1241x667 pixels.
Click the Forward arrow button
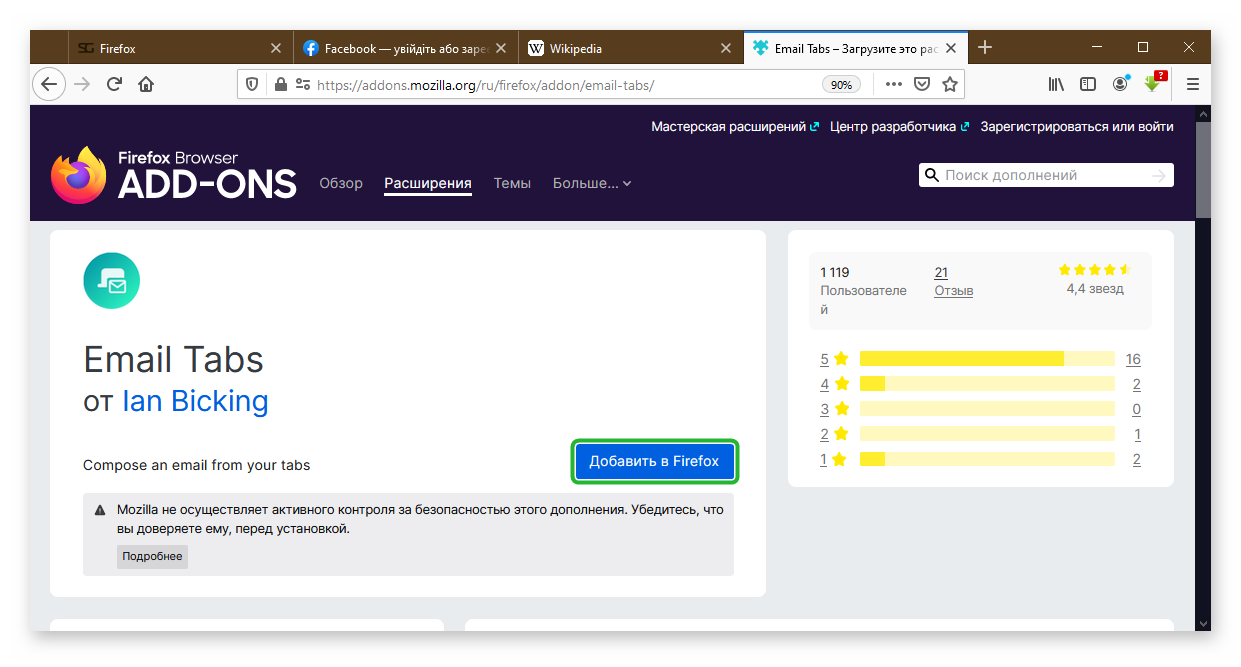tap(82, 84)
